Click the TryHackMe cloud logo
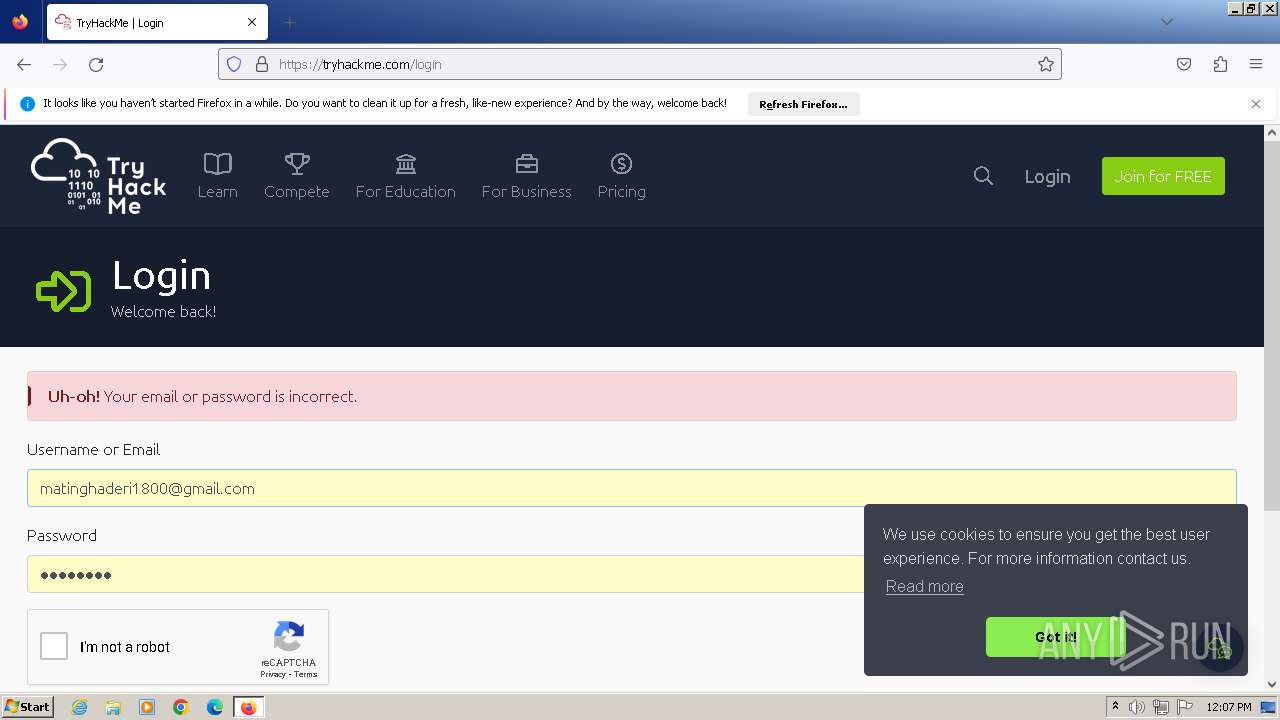 (98, 176)
